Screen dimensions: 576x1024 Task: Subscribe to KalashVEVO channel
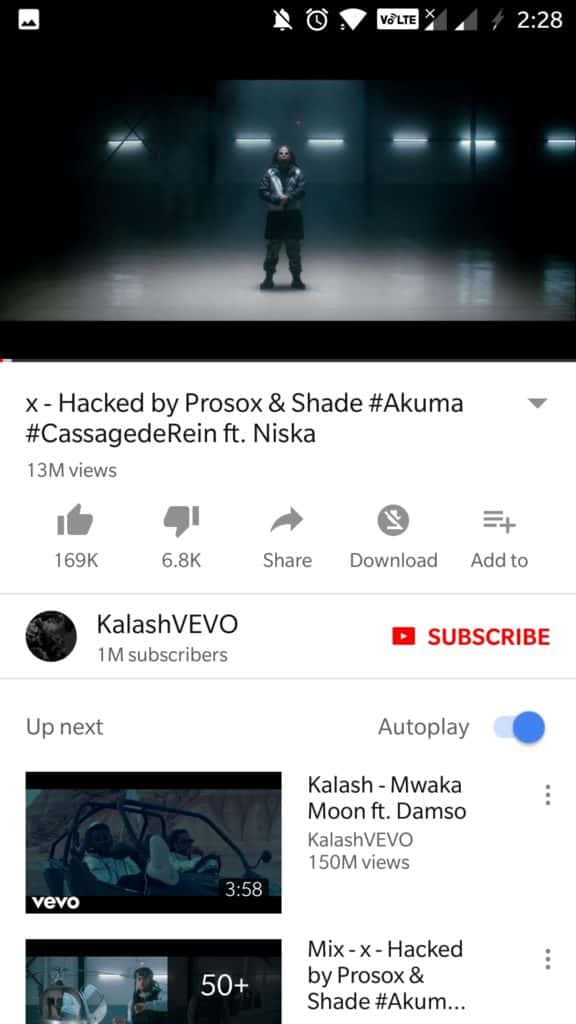[x=471, y=636]
